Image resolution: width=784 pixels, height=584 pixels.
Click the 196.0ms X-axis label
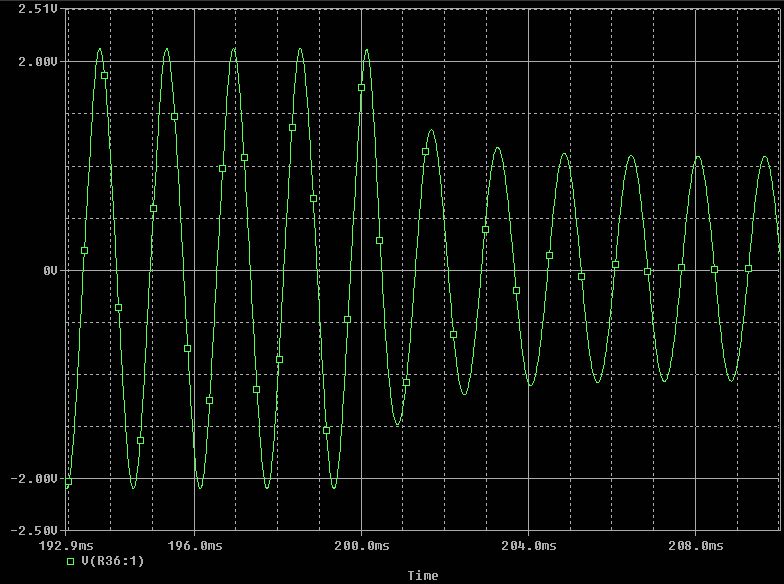click(x=194, y=546)
